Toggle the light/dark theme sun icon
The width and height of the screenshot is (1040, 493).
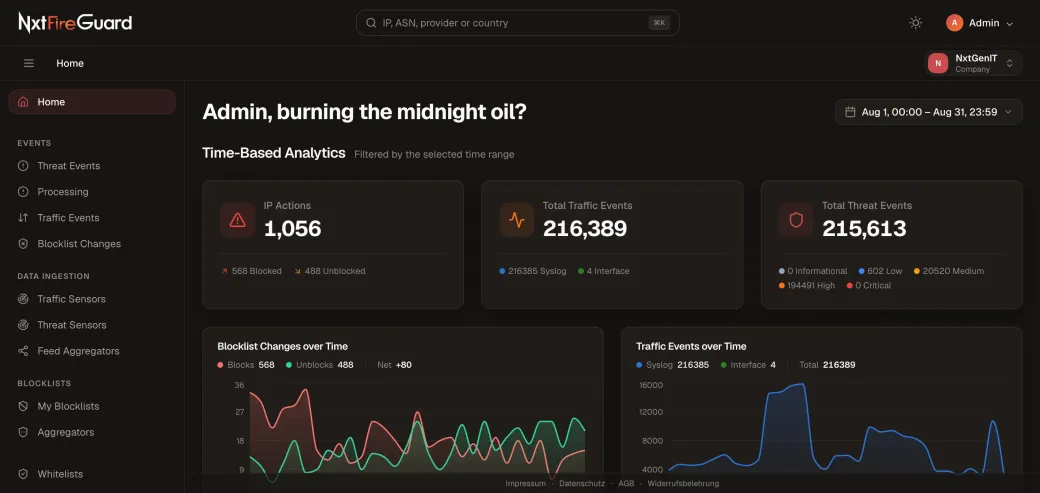(915, 23)
